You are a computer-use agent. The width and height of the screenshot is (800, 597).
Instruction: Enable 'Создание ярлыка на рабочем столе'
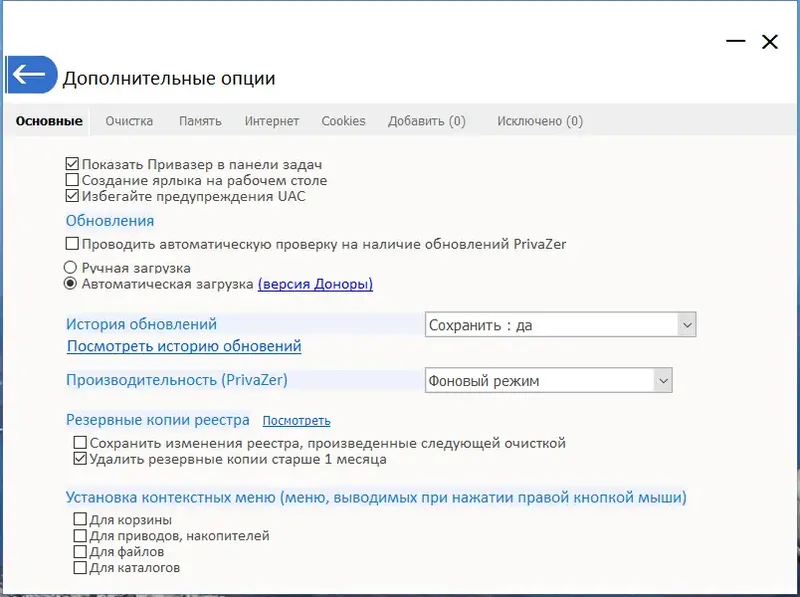coord(72,180)
